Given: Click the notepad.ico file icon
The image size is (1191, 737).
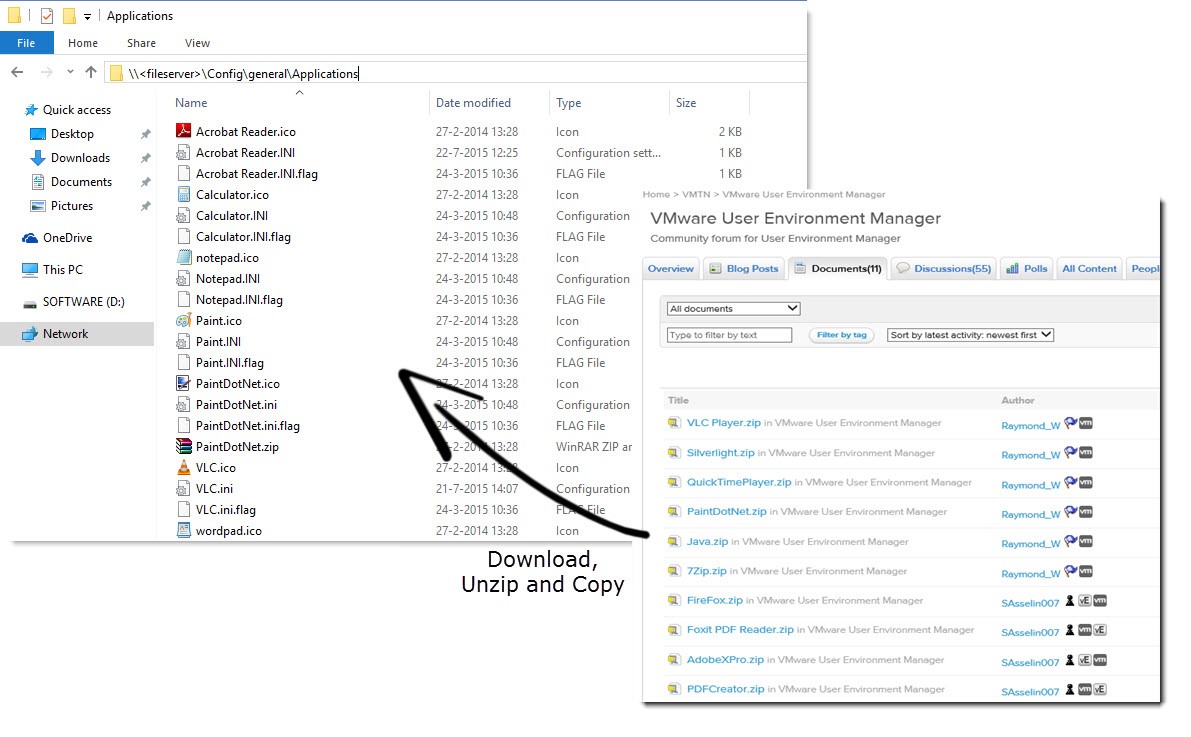Looking at the screenshot, I should [183, 258].
